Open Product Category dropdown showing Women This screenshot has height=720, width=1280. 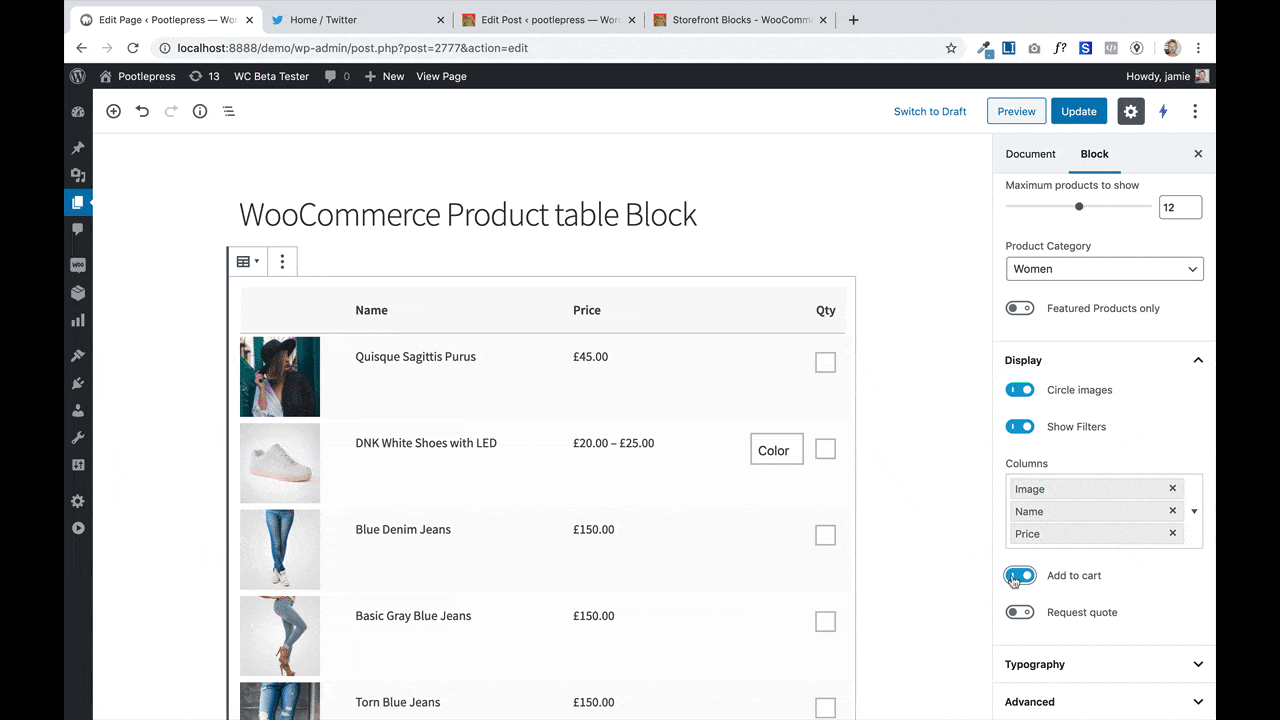click(1104, 269)
